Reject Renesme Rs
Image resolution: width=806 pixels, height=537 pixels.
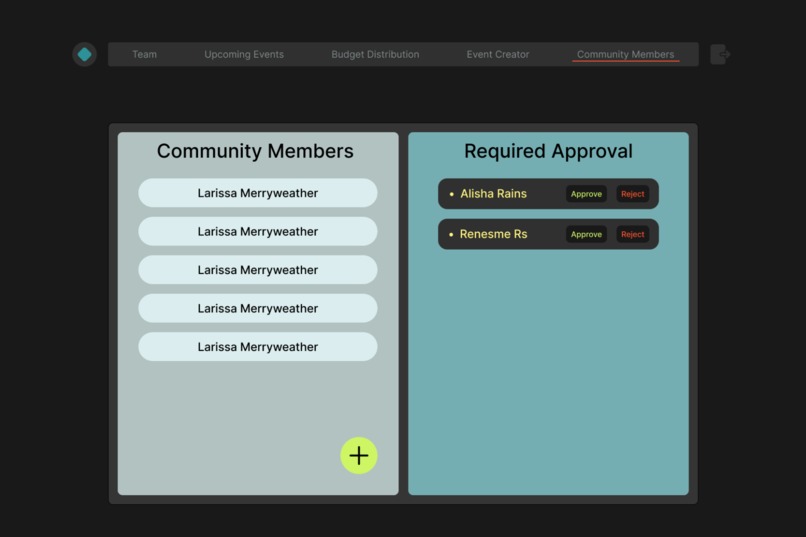click(633, 234)
